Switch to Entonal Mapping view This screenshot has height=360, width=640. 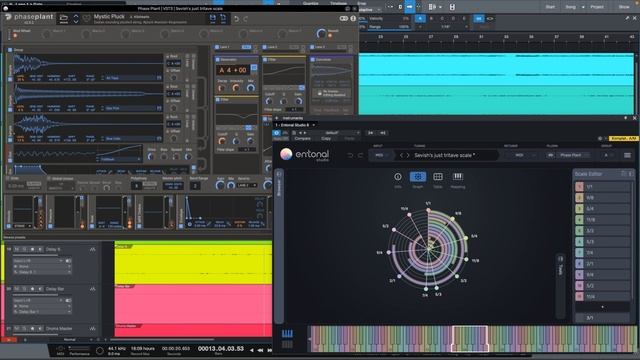(458, 177)
